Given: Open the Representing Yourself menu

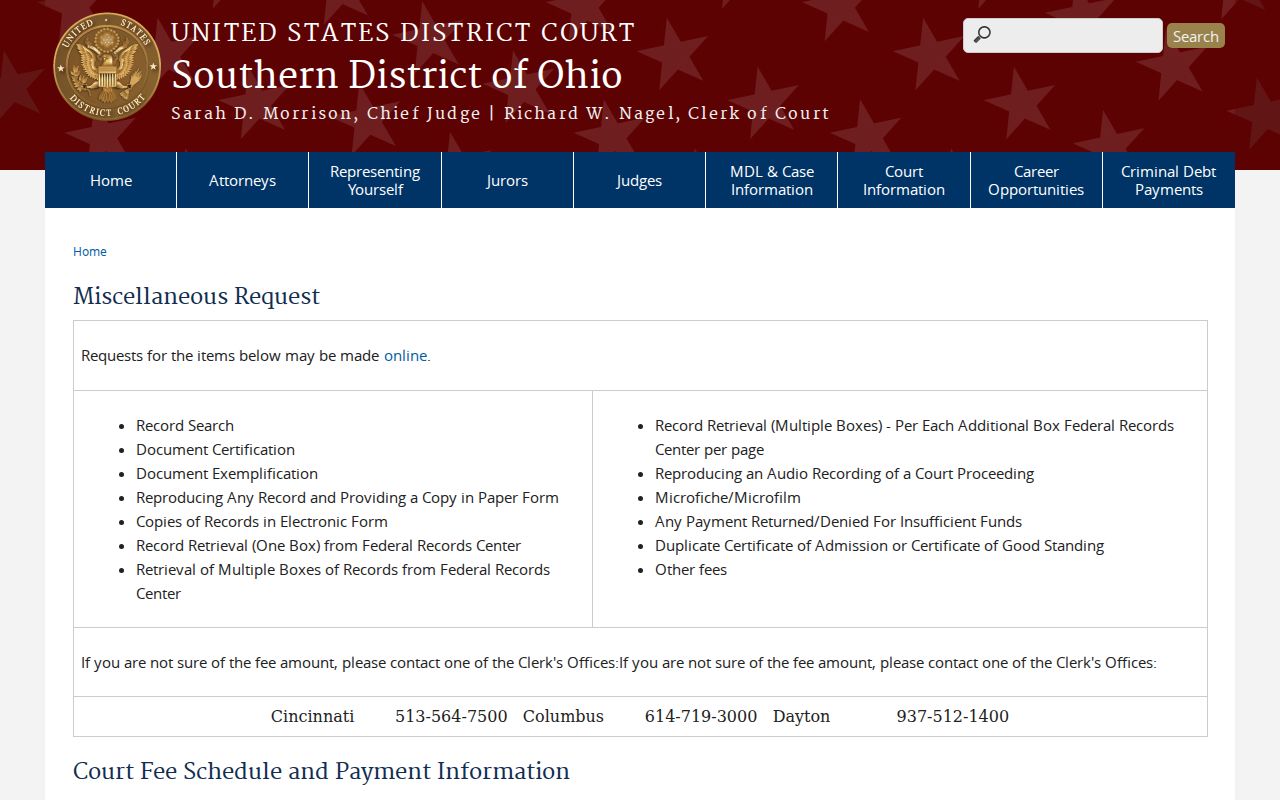Looking at the screenshot, I should [x=375, y=180].
